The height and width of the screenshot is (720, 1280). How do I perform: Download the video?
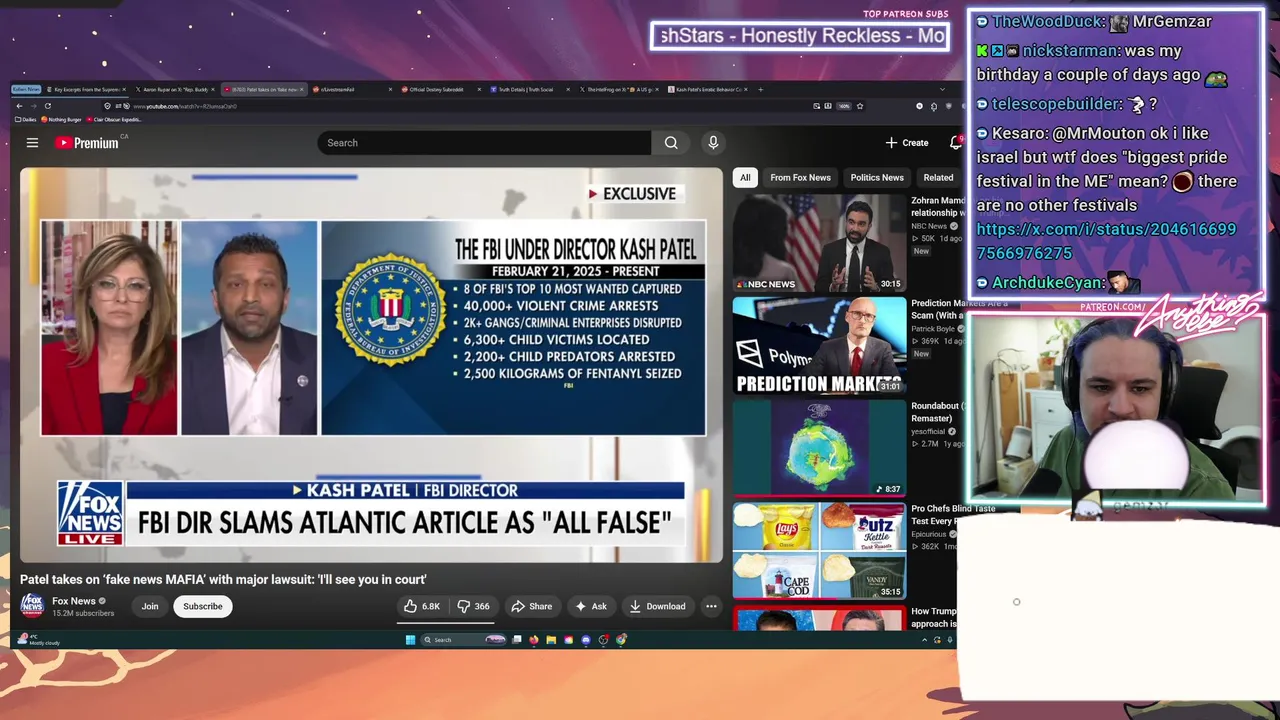(657, 606)
